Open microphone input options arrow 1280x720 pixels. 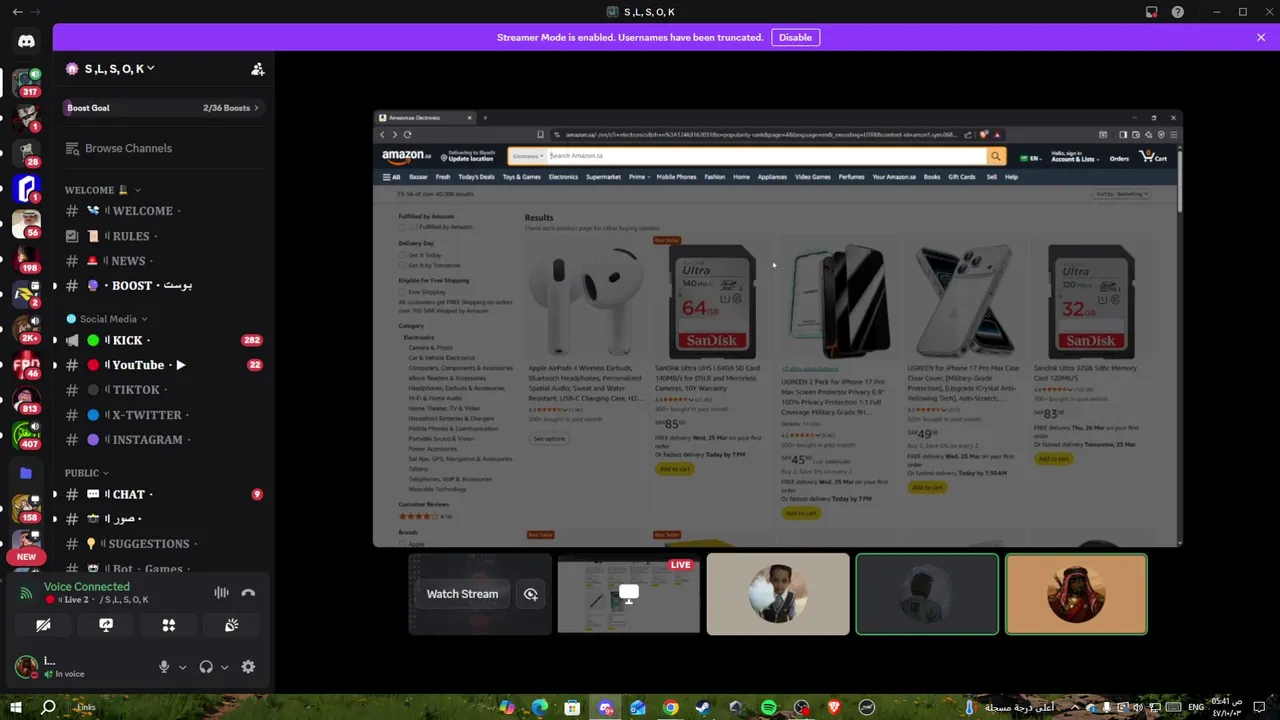coord(182,667)
